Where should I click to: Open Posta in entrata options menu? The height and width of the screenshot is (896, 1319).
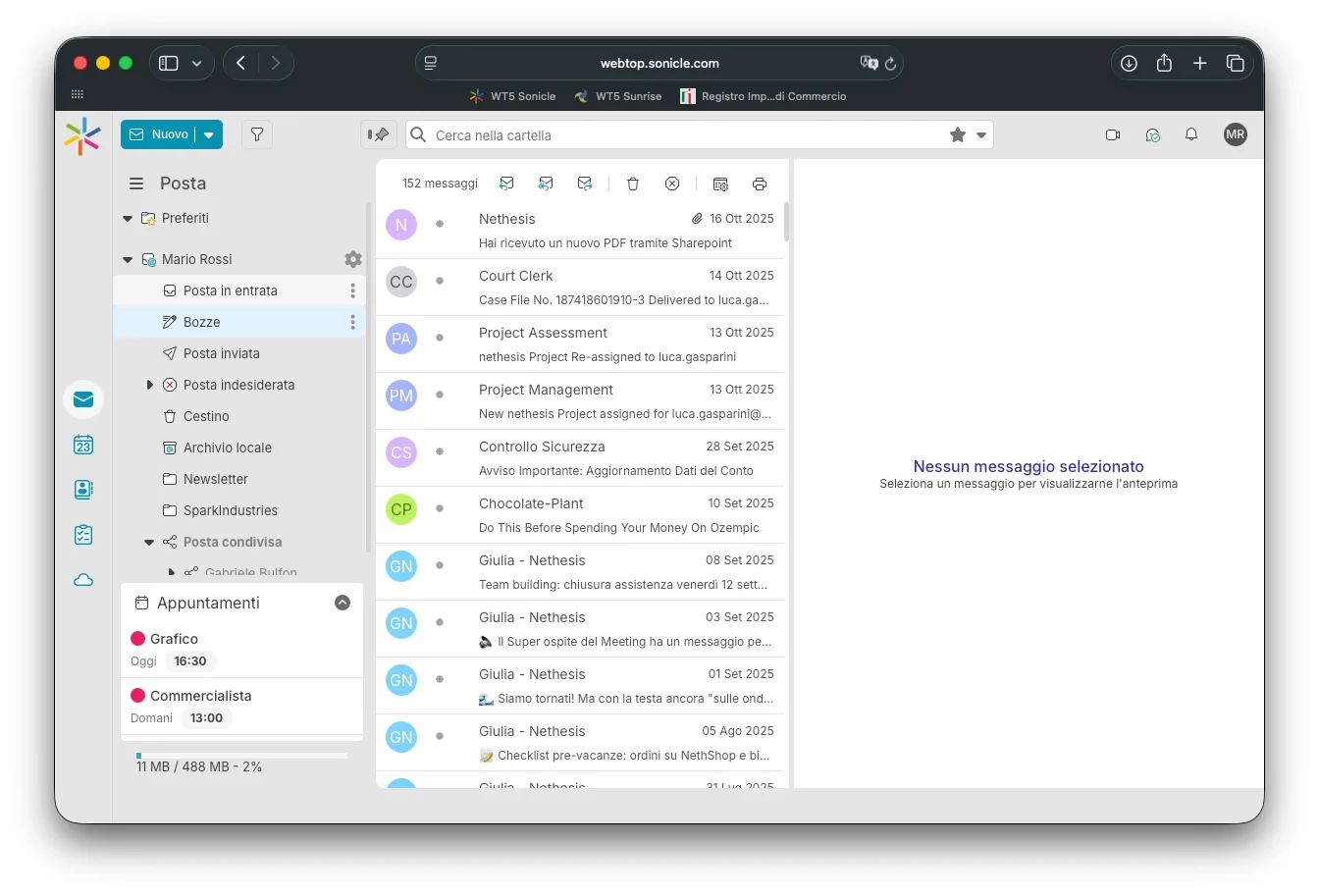coord(352,290)
